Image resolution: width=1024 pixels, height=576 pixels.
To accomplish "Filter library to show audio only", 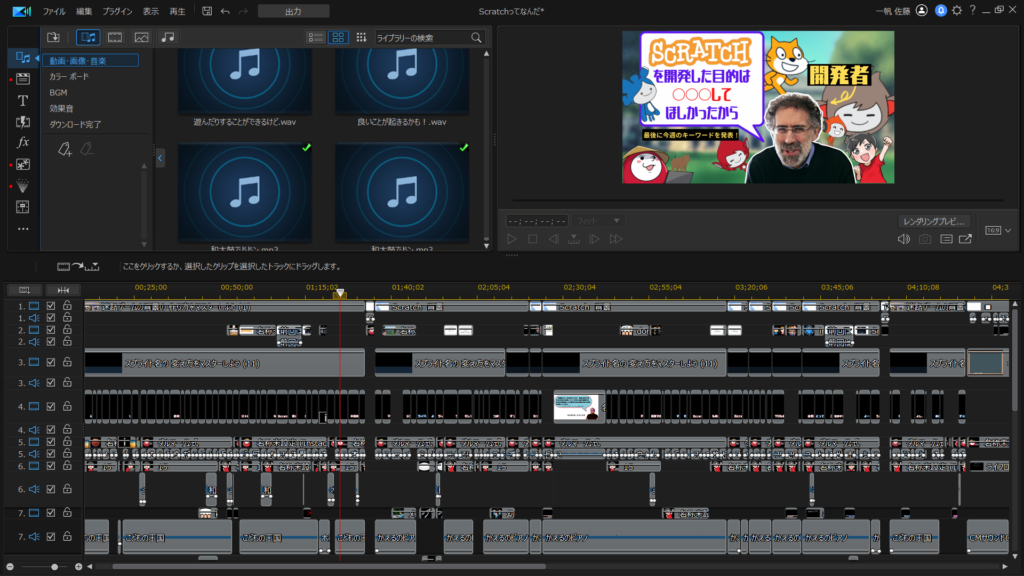I will 168,37.
